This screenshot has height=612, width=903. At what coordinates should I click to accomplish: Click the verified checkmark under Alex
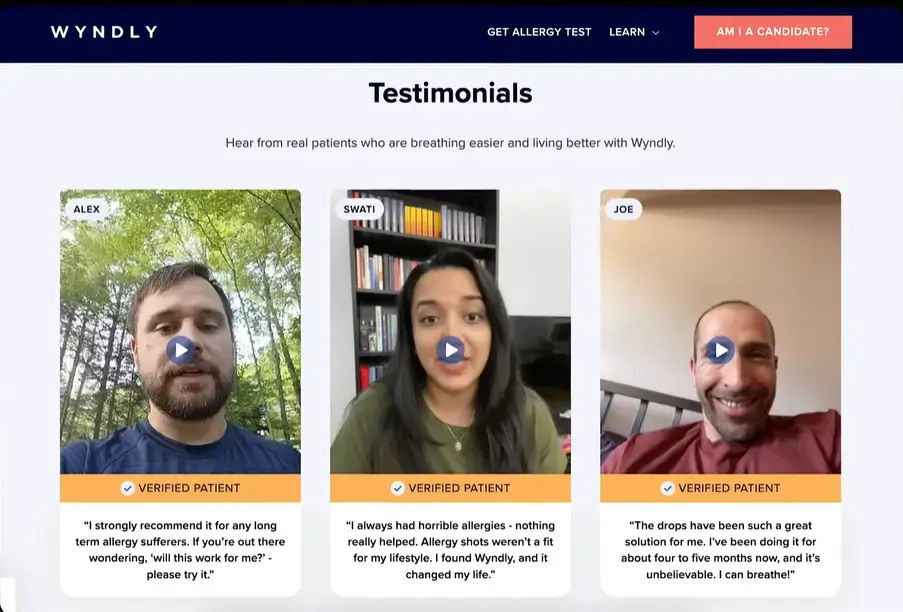[x=127, y=488]
